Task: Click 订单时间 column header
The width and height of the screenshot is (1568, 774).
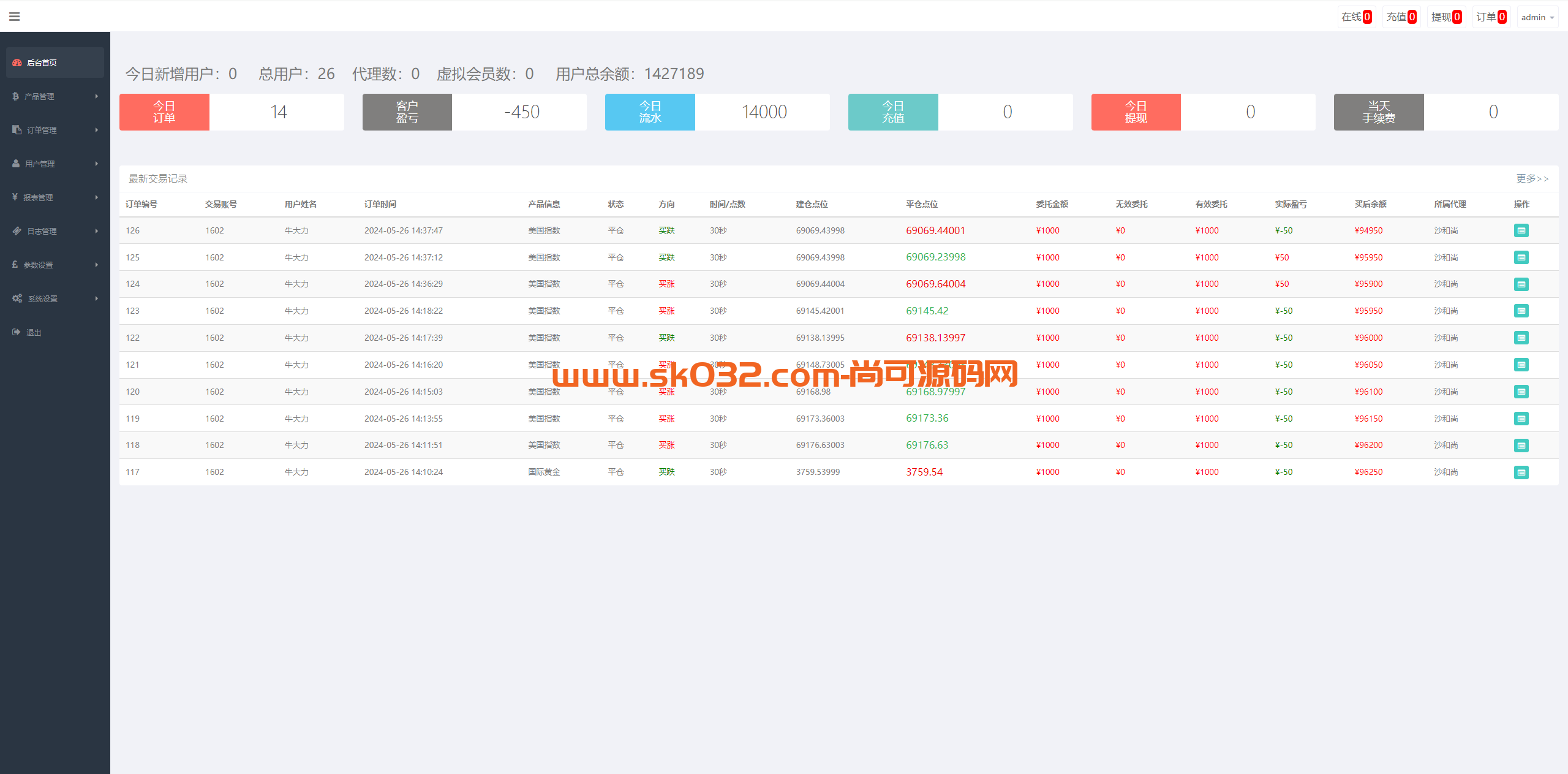Action: point(380,204)
